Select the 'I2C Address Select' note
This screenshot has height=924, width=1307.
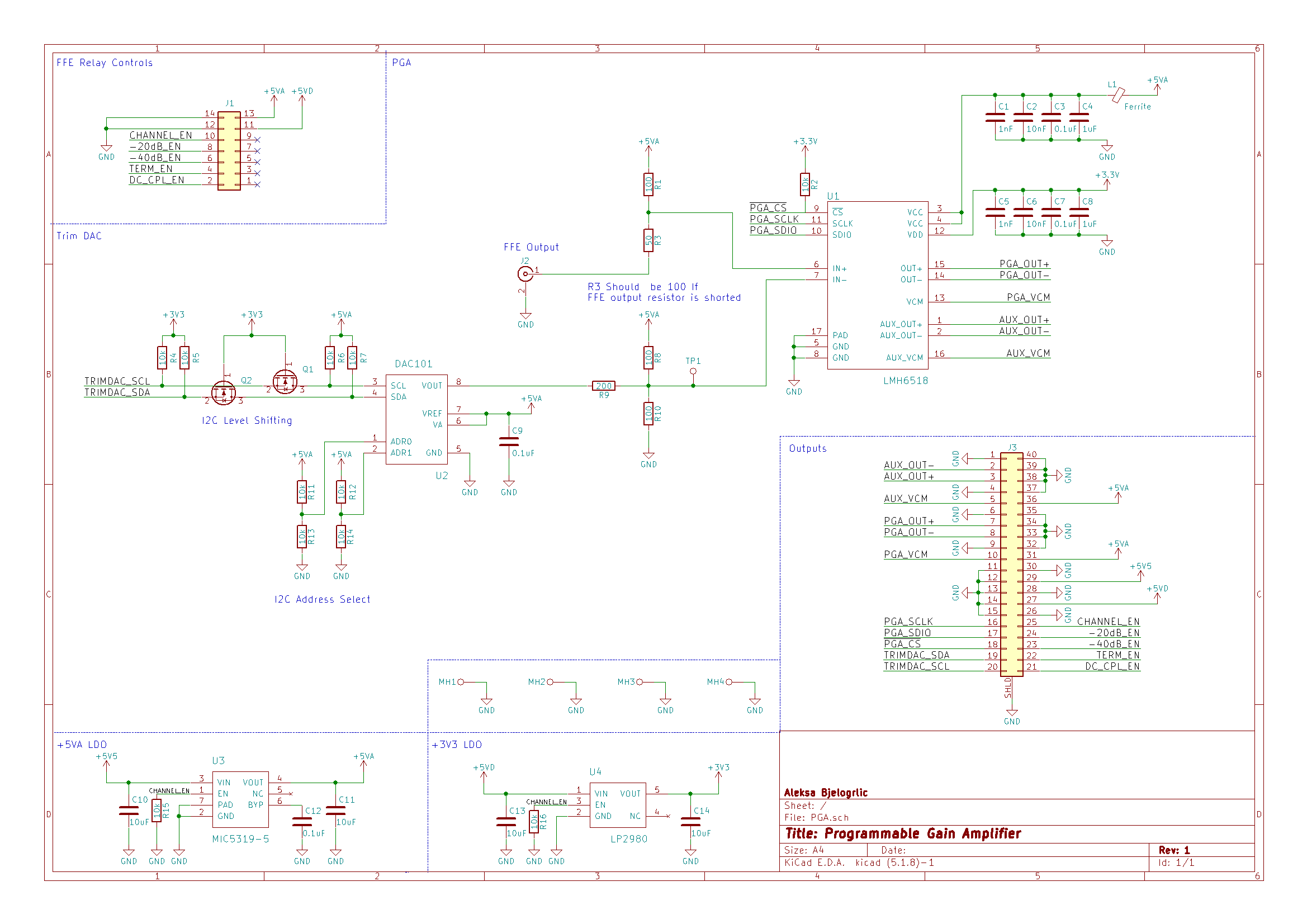click(322, 599)
